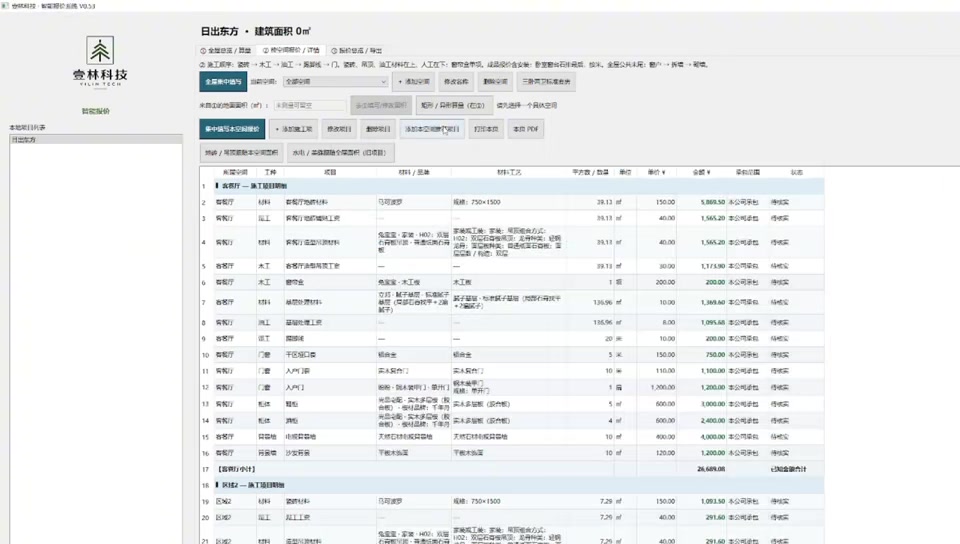Click the 地砖 / 吊顶 area sync button
960x544 pixels.
click(241, 153)
